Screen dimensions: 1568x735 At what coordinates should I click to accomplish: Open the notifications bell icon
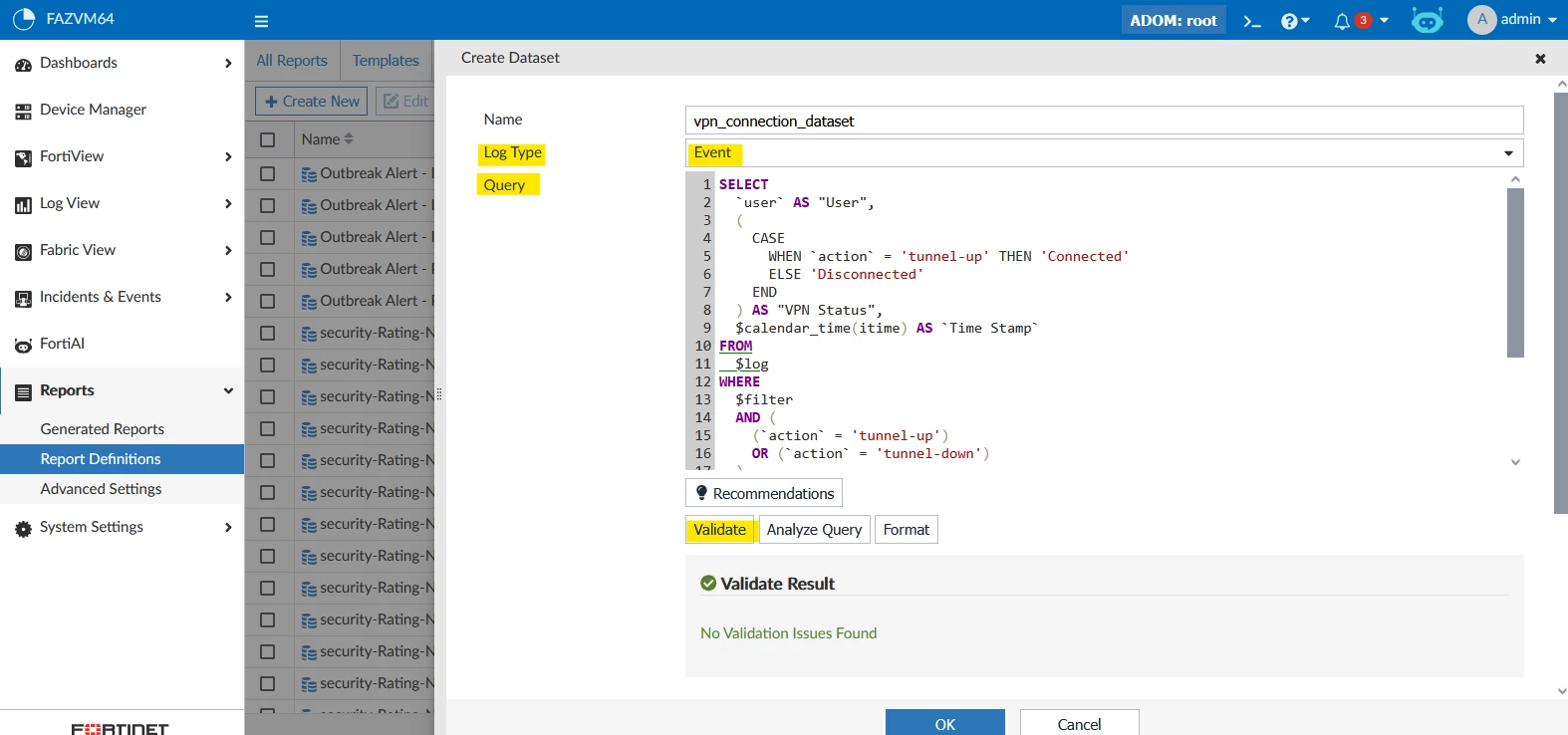(1361, 21)
